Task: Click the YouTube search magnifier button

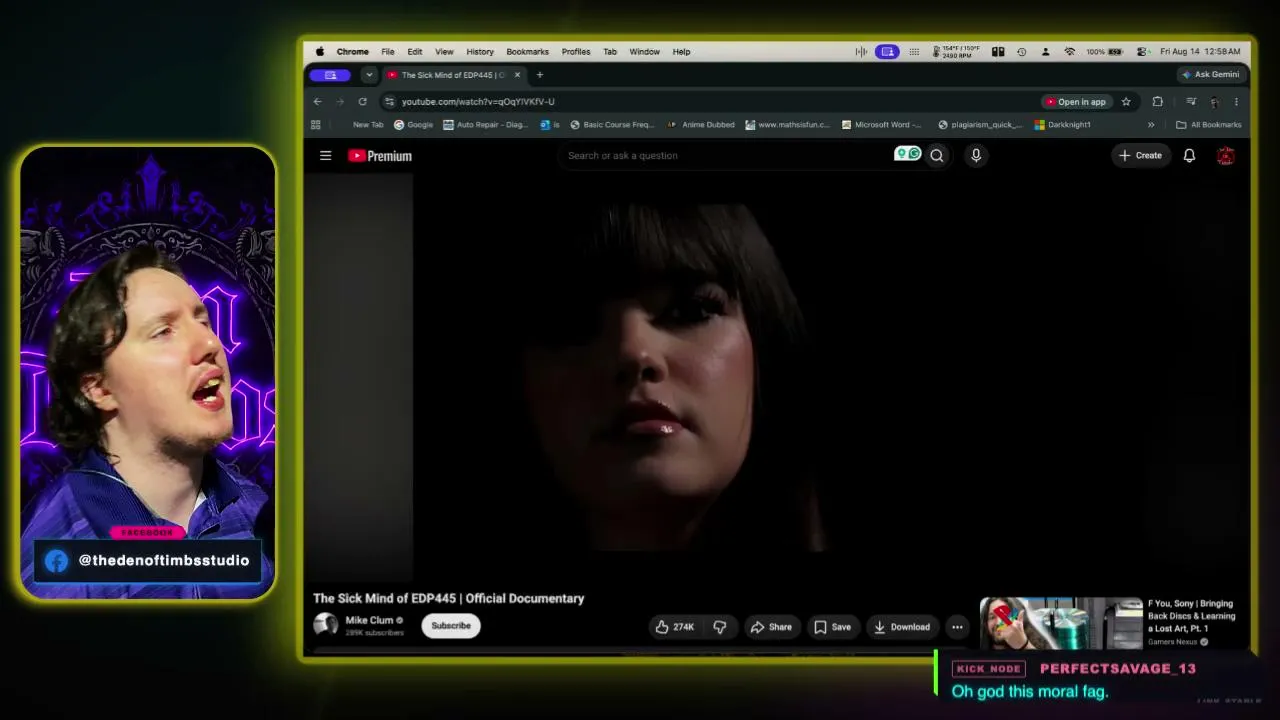Action: point(937,155)
